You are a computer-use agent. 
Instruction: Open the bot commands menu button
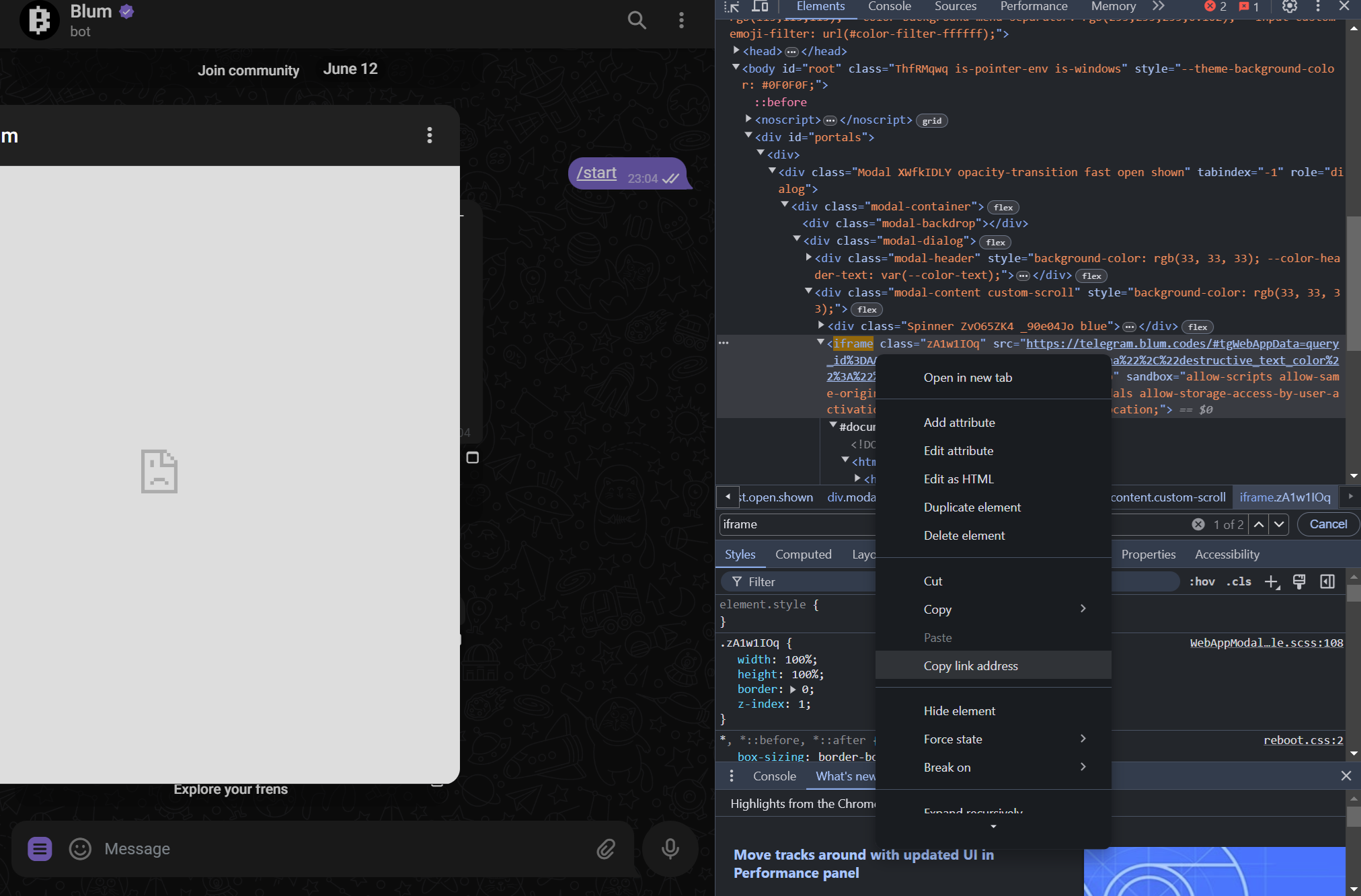[40, 849]
